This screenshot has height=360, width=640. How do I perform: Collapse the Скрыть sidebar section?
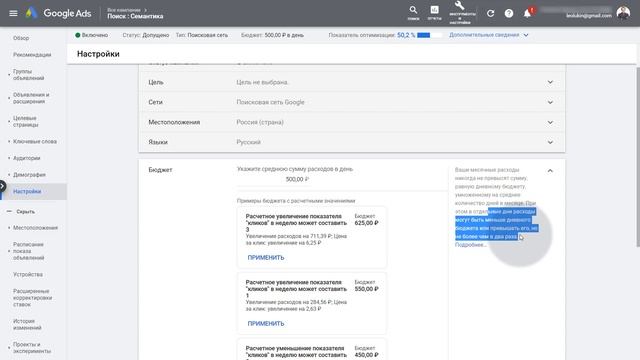point(21,211)
